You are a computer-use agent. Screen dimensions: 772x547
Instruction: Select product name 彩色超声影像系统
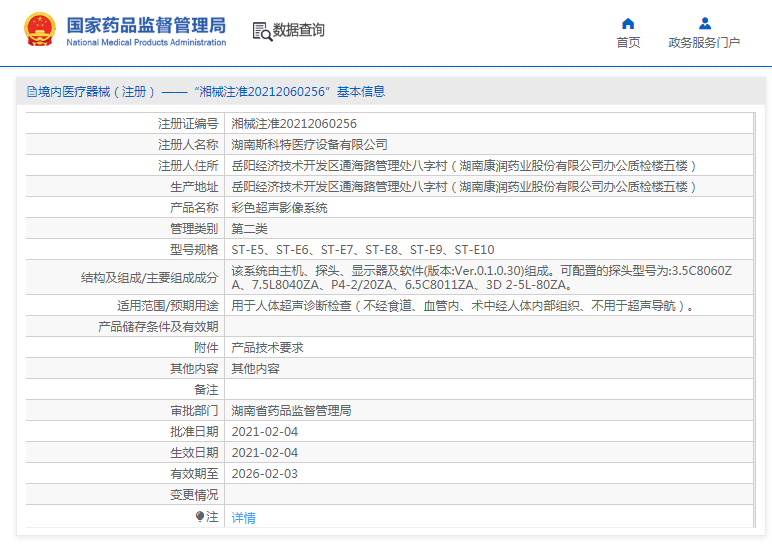point(279,208)
